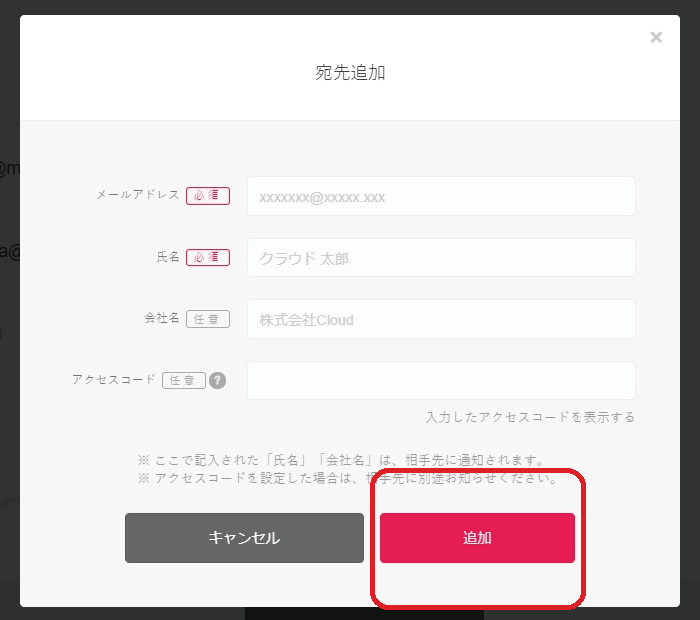The width and height of the screenshot is (700, 620).
Task: Click the 必須 badge beside メールアドレス
Action: [x=208, y=196]
